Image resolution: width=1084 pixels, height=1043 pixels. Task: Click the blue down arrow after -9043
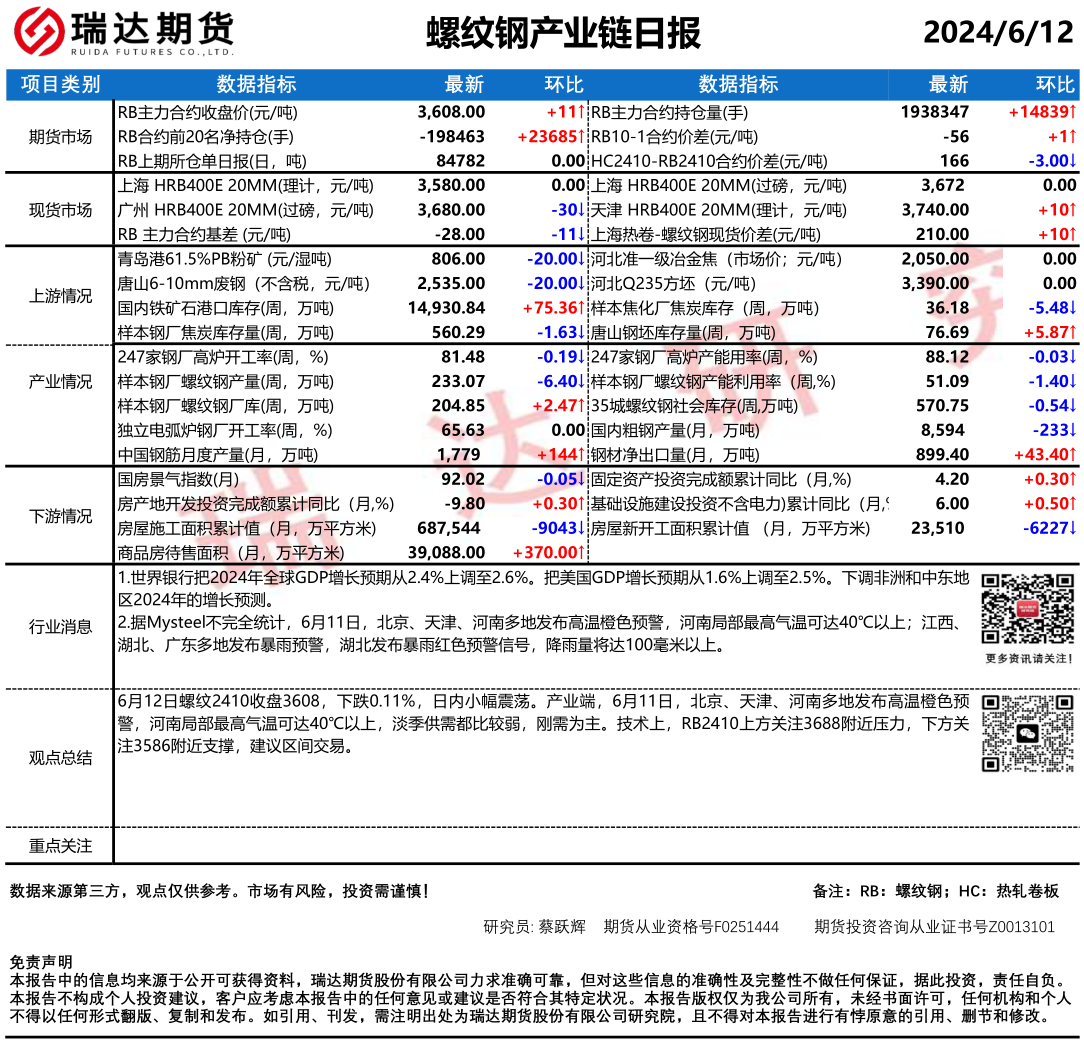coord(582,528)
